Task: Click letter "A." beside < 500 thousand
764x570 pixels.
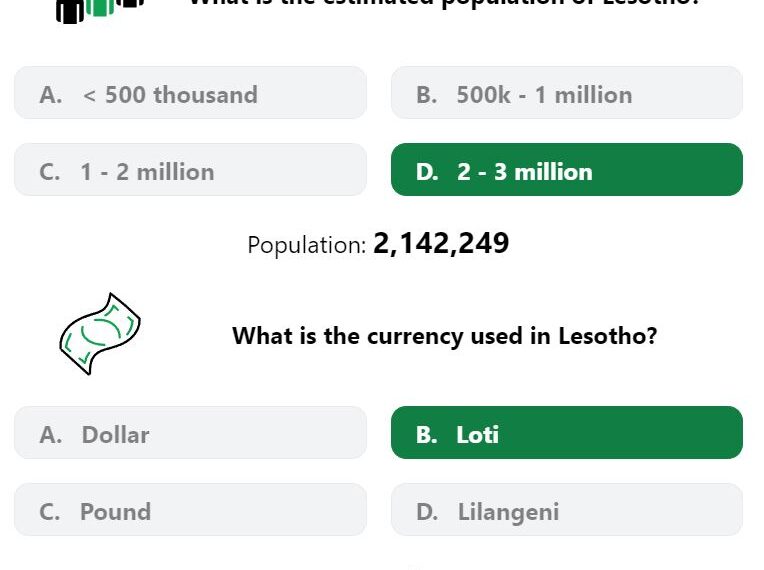Action: pyautogui.click(x=51, y=95)
